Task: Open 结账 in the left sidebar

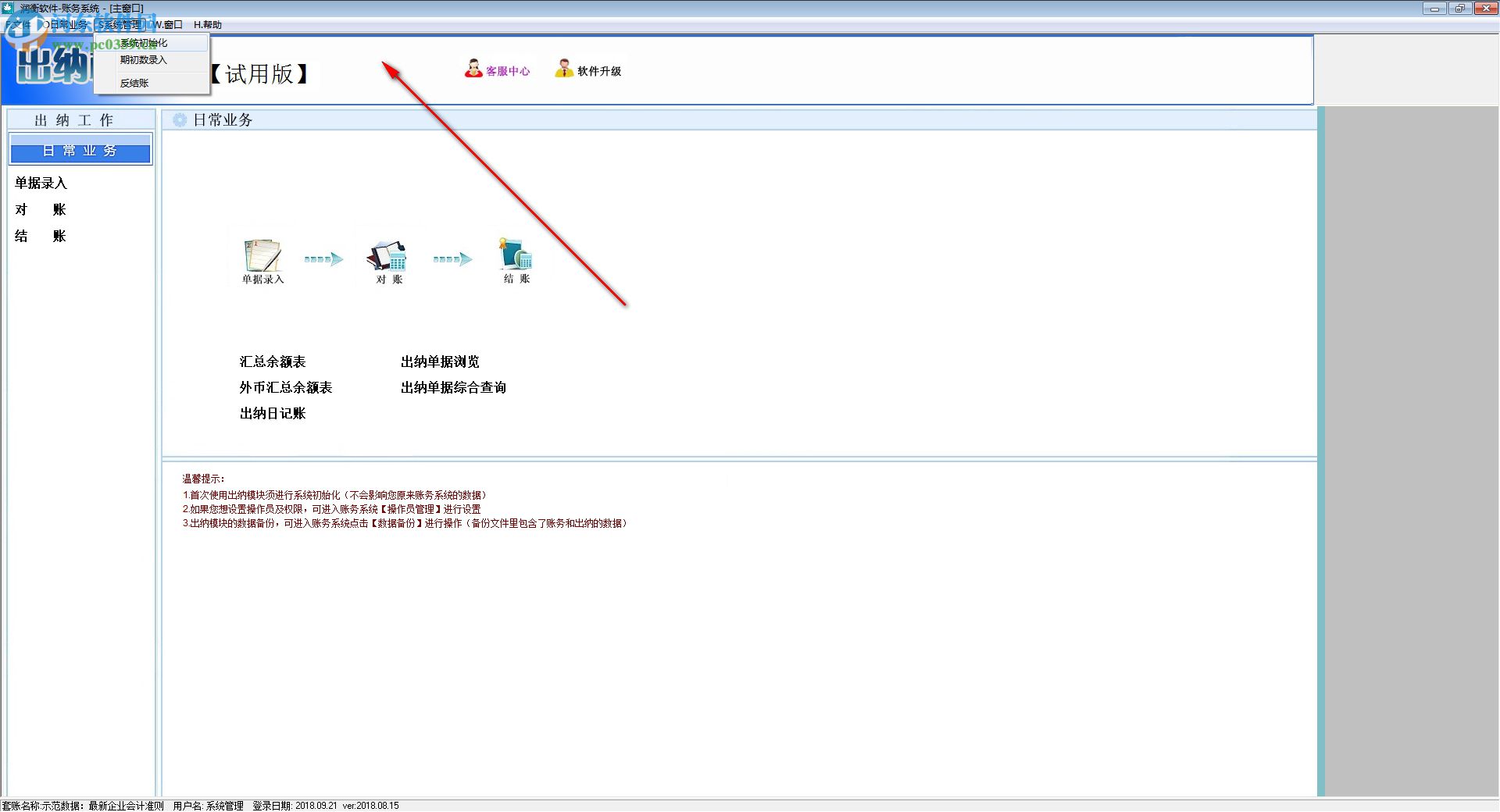Action: click(x=41, y=236)
